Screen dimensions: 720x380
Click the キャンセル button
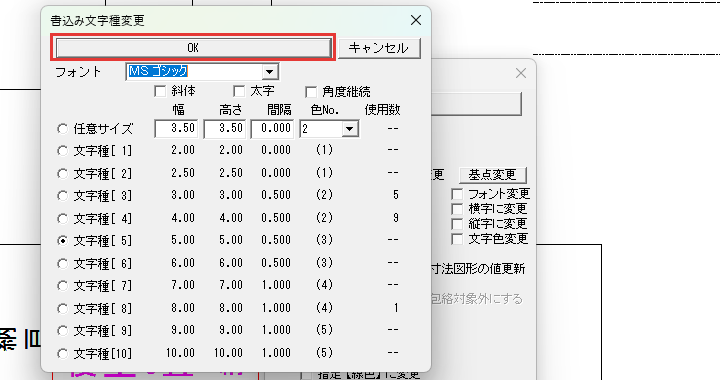click(379, 48)
